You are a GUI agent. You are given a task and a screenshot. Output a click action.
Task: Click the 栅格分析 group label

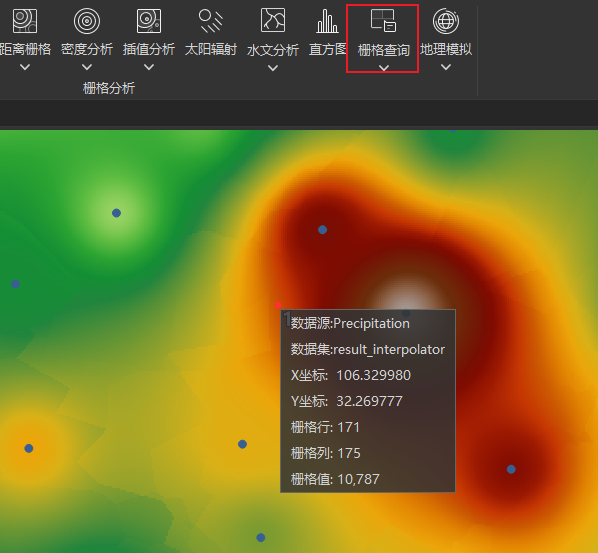pyautogui.click(x=109, y=88)
